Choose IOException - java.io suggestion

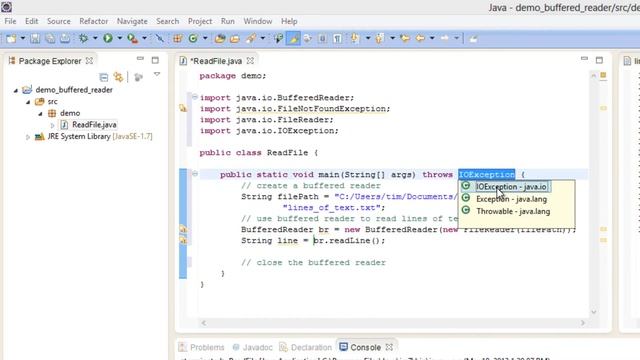pos(511,187)
